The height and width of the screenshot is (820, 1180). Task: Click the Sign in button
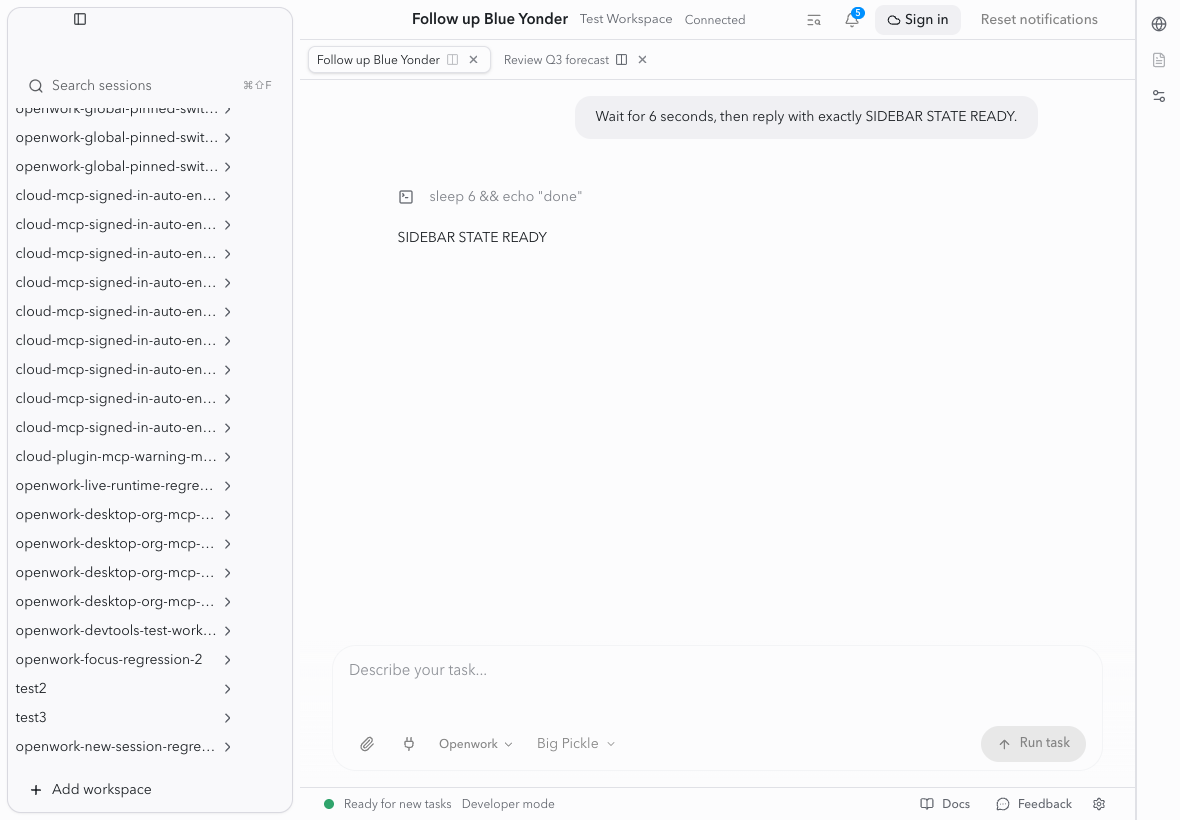click(917, 20)
